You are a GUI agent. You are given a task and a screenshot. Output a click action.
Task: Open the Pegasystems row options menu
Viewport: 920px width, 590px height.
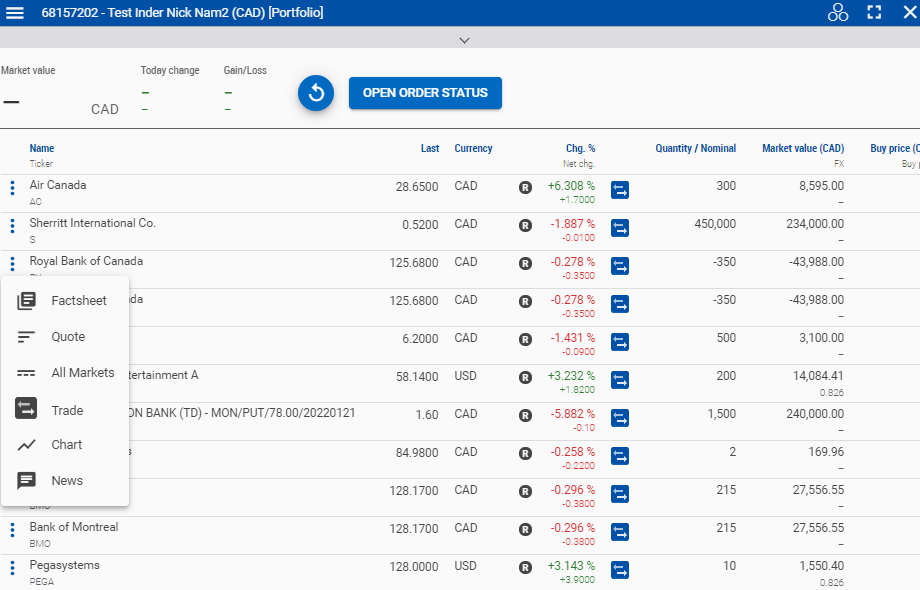(12, 568)
